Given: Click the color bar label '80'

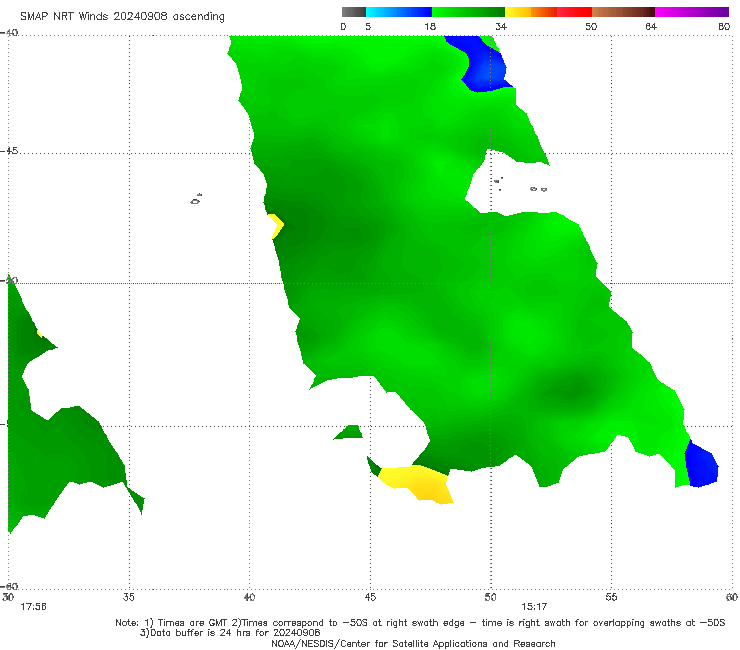Looking at the screenshot, I should pyautogui.click(x=724, y=26).
